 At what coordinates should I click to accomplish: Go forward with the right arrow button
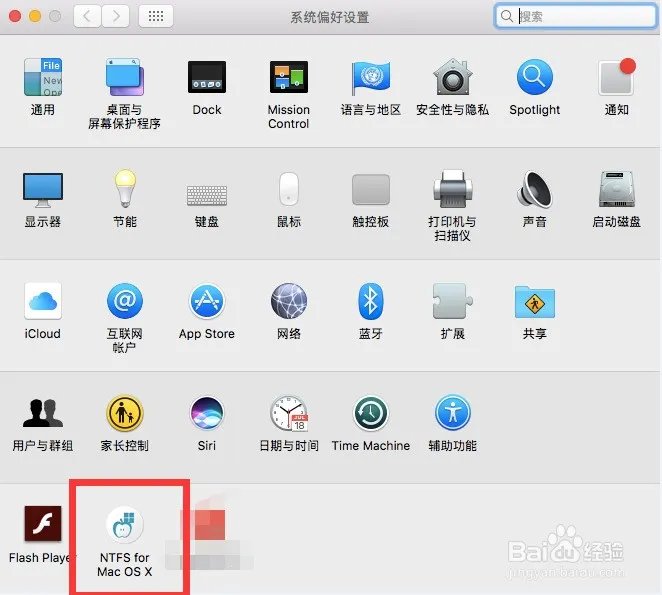point(115,16)
